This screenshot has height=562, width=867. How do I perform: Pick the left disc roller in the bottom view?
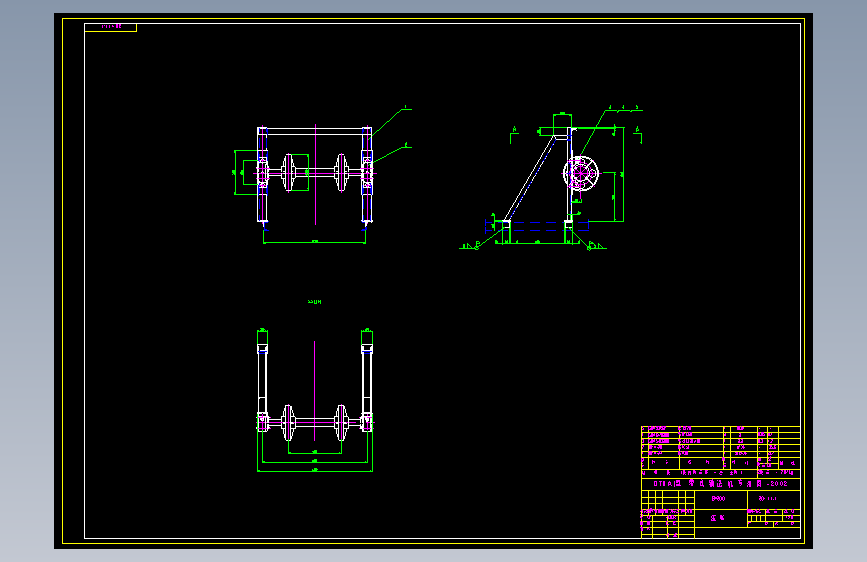[x=288, y=423]
